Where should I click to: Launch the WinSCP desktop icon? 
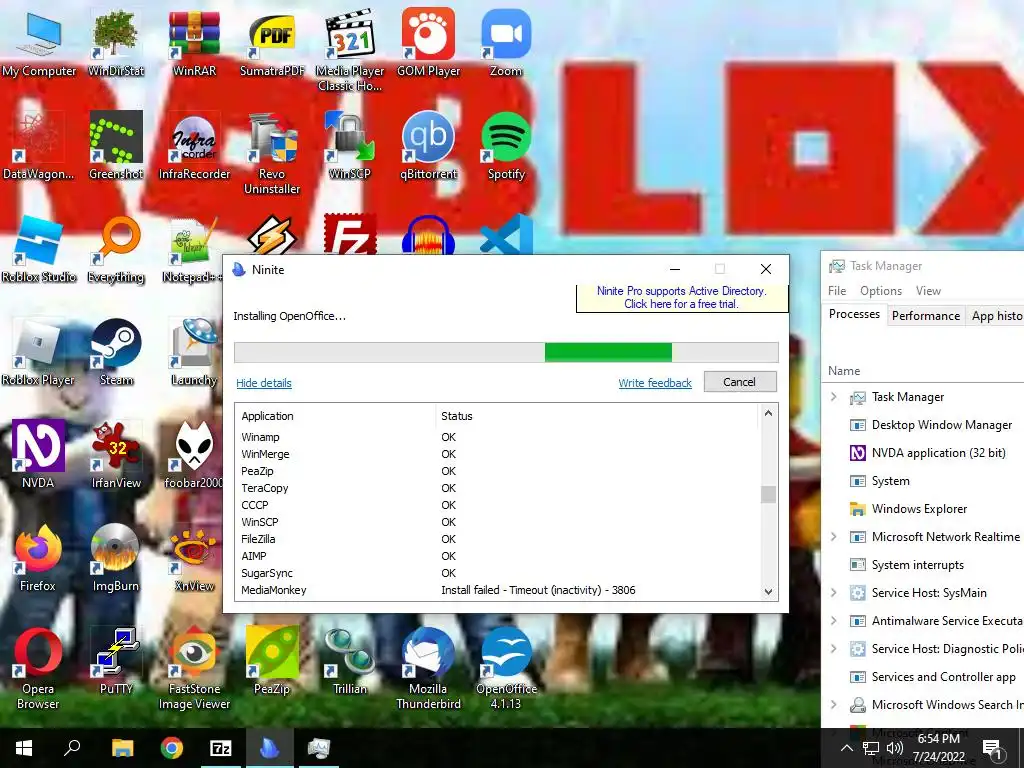[x=350, y=146]
